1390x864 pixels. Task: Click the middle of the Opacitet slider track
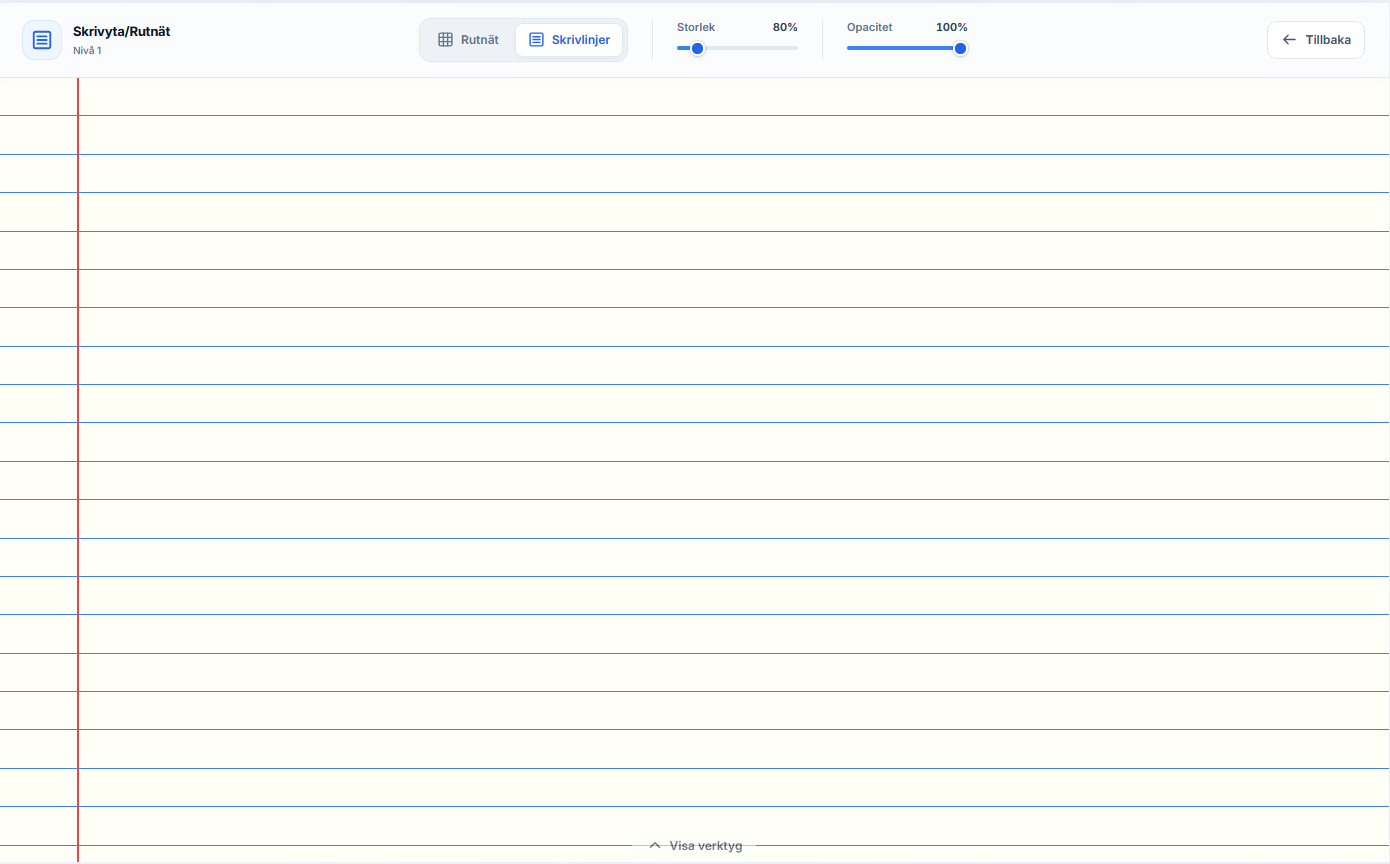907,48
